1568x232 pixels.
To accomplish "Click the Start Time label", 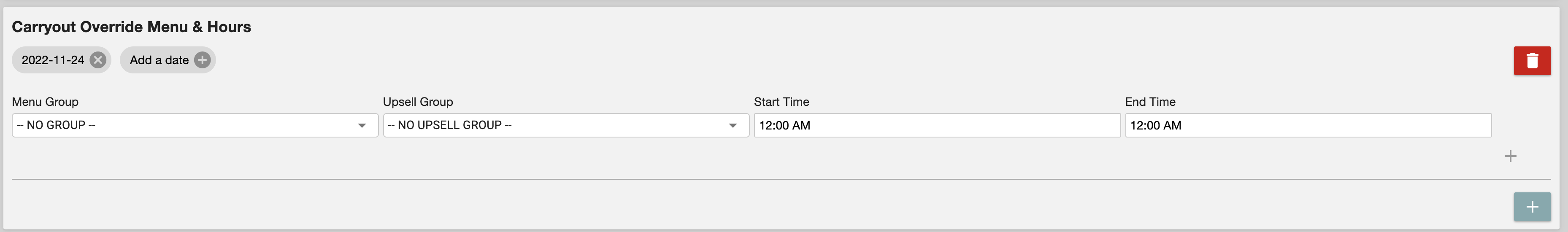I will (781, 102).
